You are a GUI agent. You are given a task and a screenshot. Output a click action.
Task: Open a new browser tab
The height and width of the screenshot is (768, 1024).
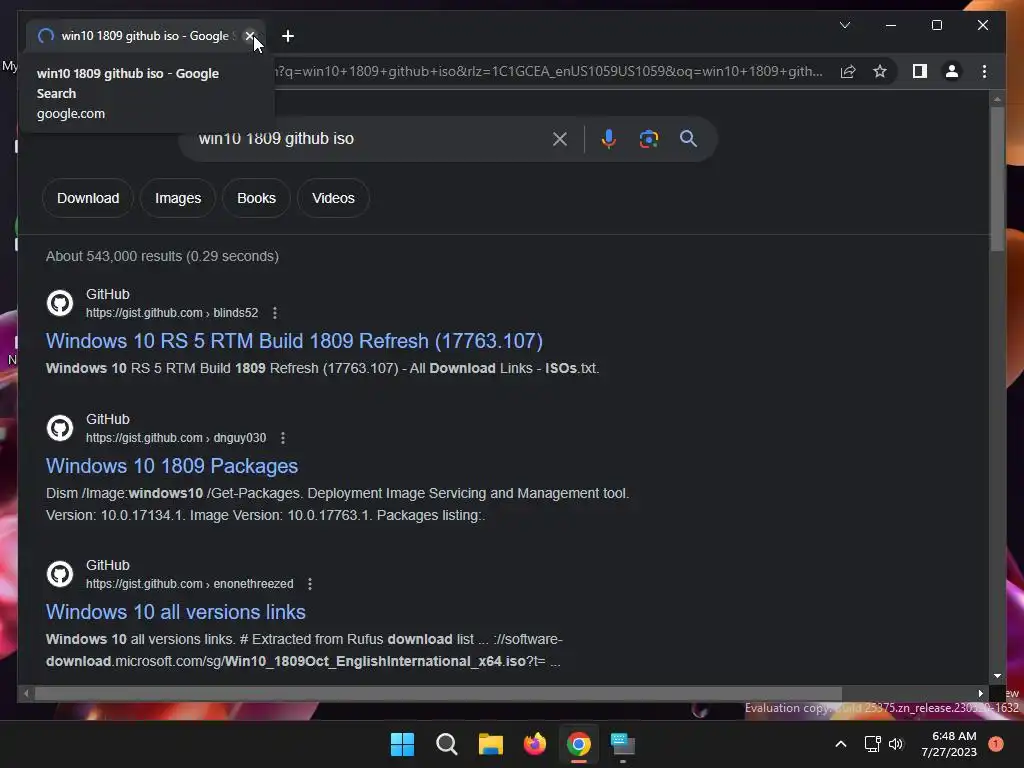(287, 36)
